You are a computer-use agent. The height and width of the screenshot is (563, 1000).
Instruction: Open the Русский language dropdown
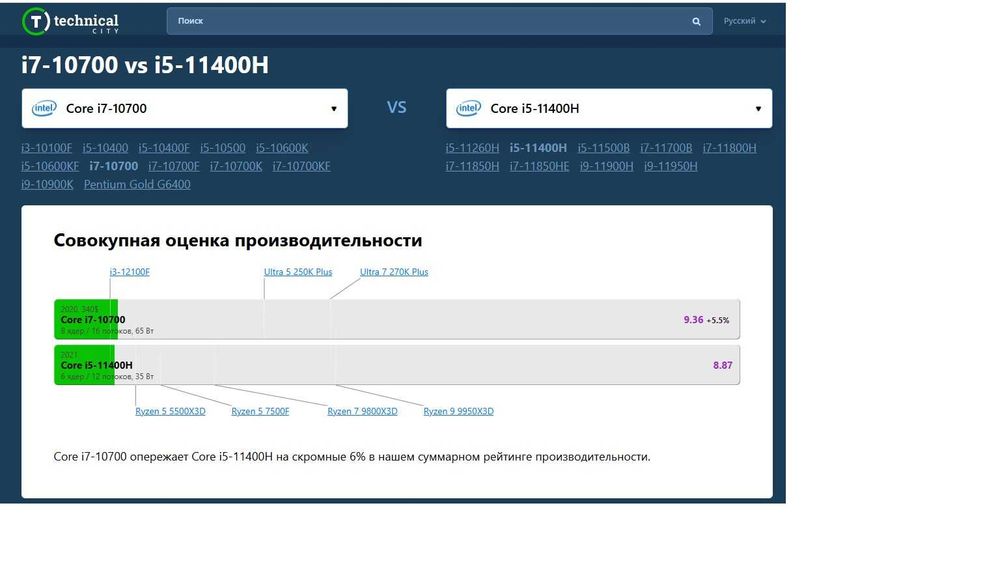tap(744, 21)
